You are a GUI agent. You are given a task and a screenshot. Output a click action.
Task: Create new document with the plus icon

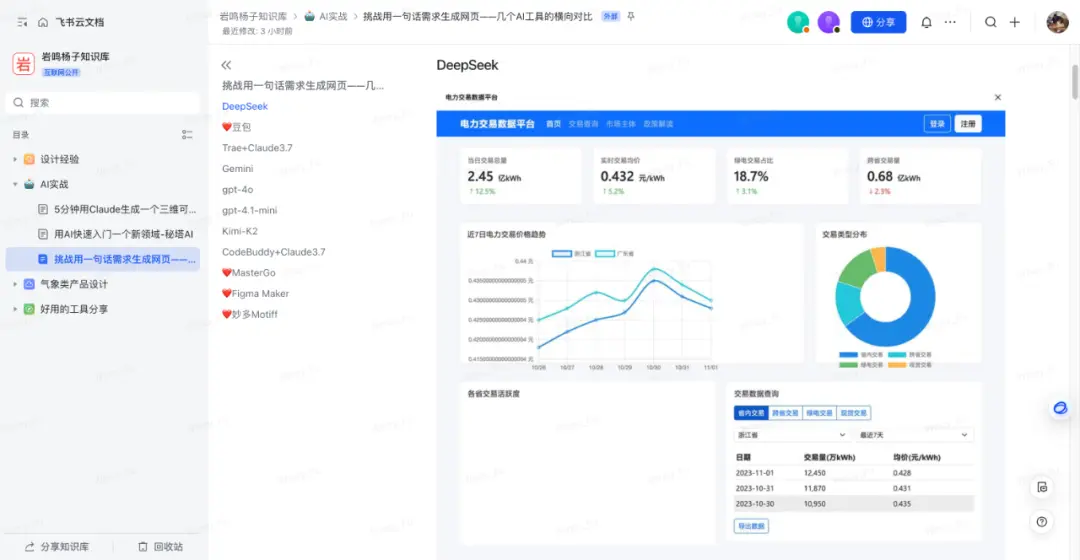pos(1015,22)
